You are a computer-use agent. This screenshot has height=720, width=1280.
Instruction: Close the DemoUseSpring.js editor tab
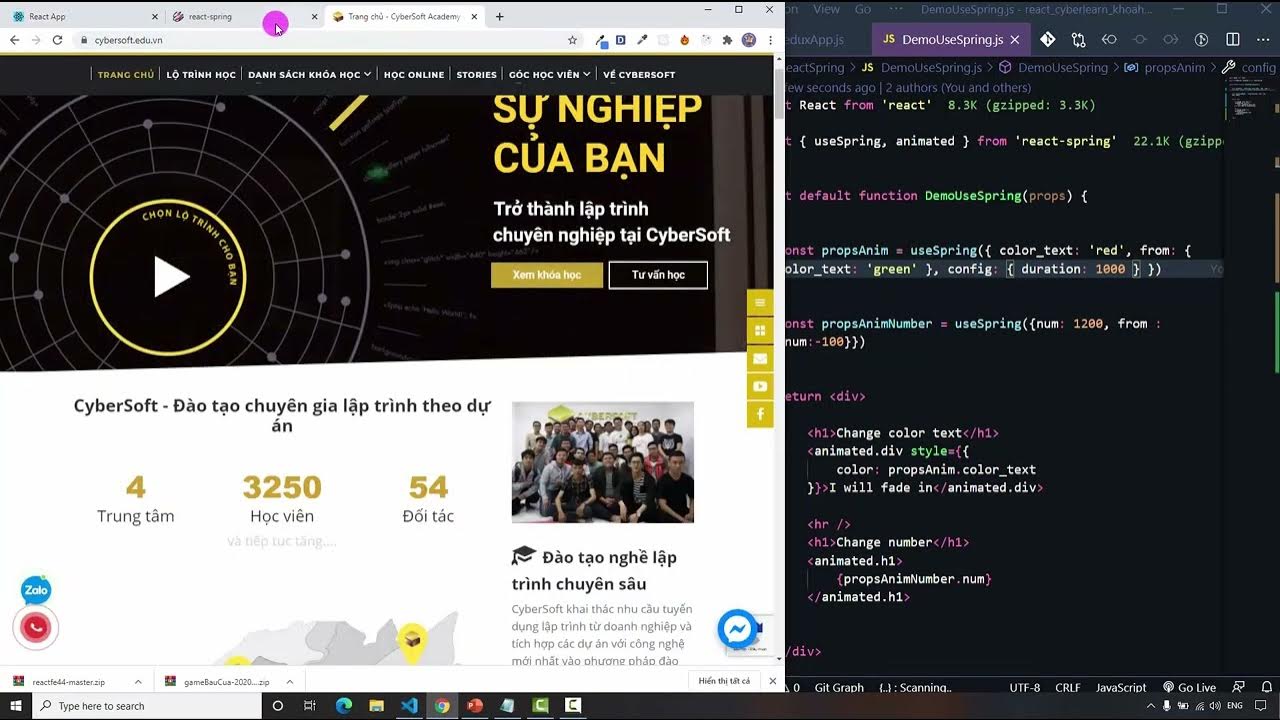click(1015, 40)
